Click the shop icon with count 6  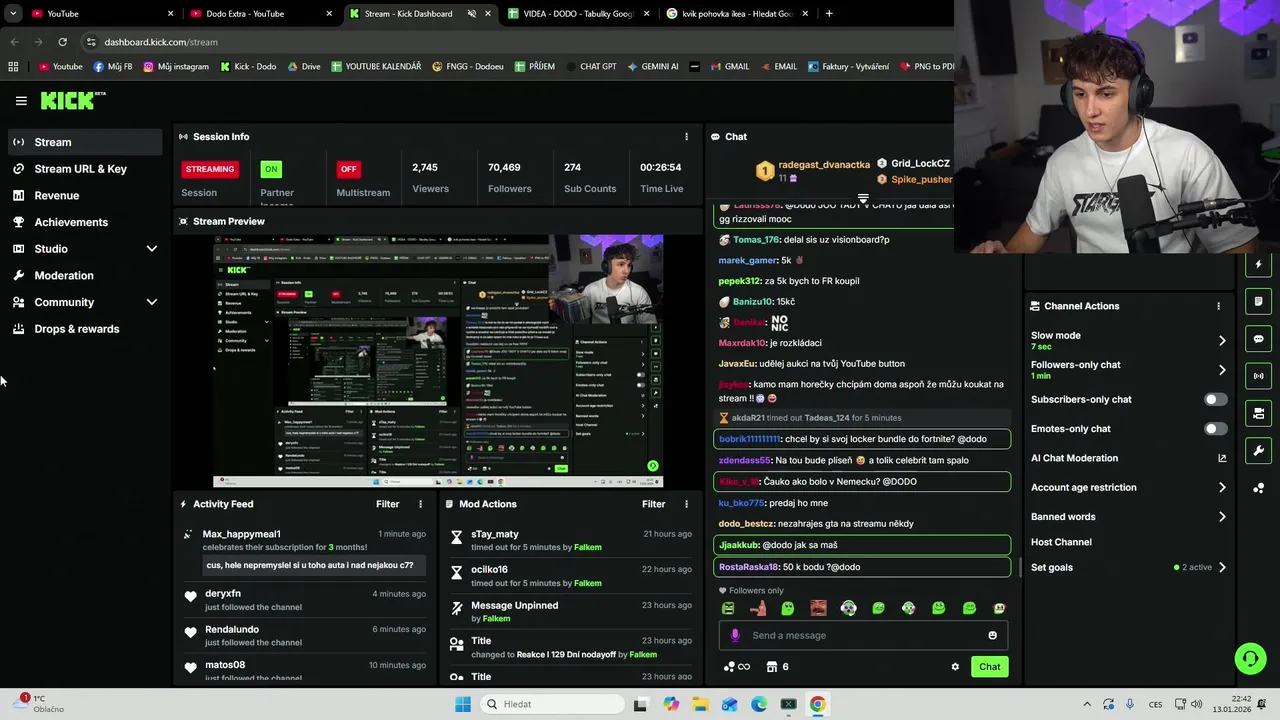click(x=777, y=667)
